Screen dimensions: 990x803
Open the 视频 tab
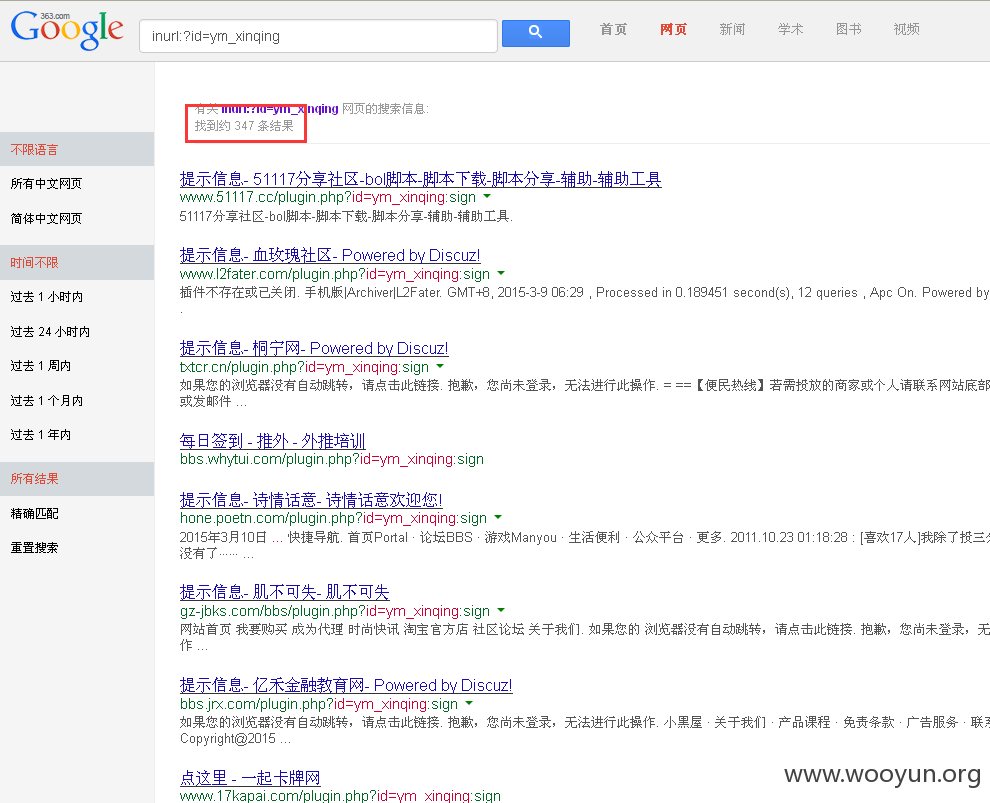(906, 29)
